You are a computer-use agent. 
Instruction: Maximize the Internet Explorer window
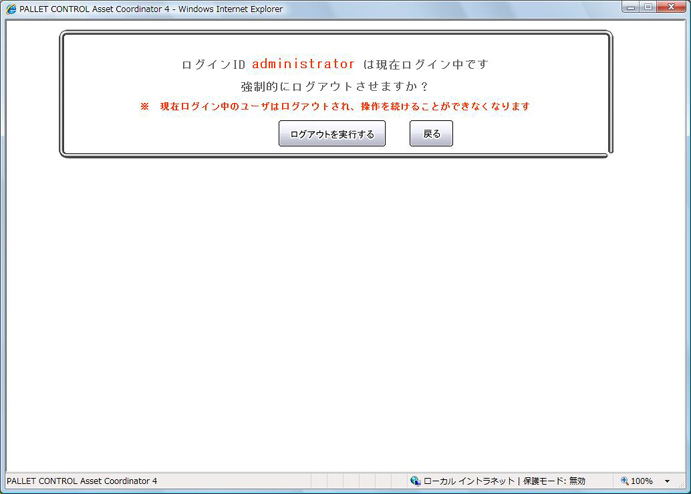coord(648,7)
